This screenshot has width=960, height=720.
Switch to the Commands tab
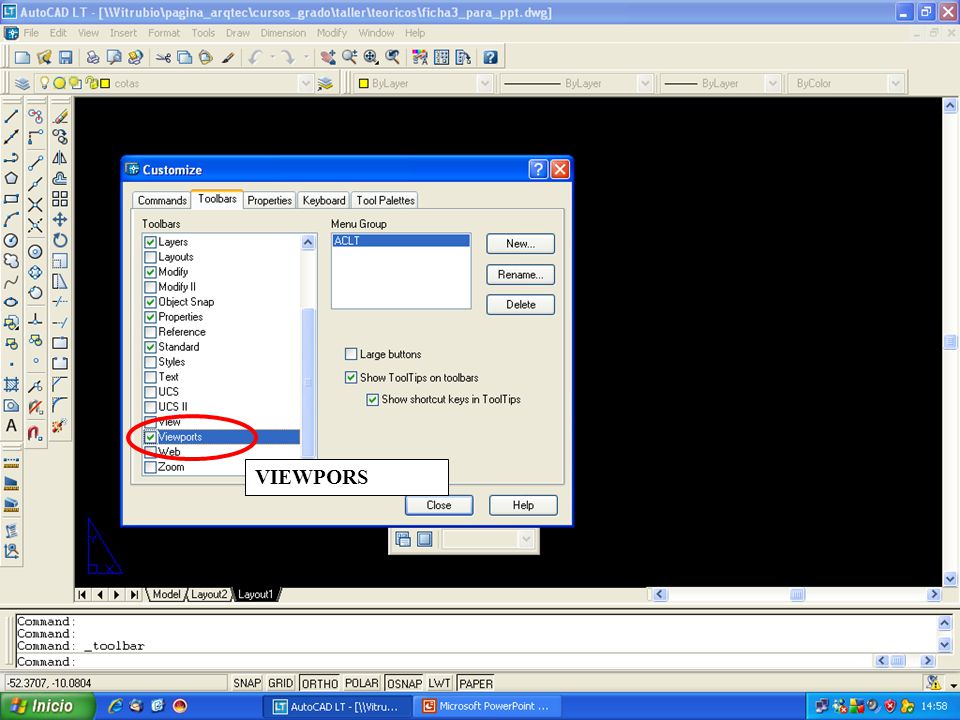click(162, 200)
